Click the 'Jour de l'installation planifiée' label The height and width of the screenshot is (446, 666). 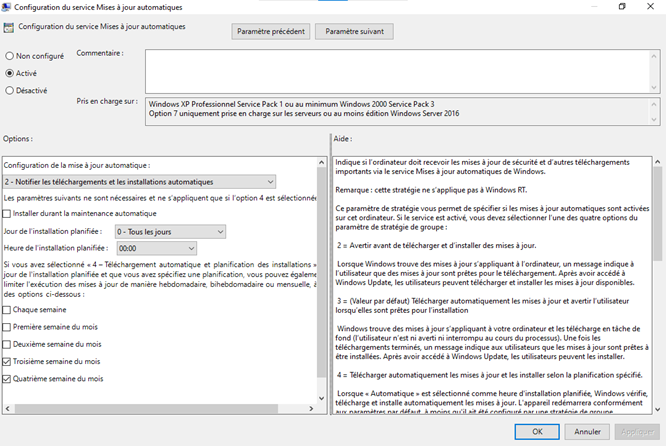53,231
